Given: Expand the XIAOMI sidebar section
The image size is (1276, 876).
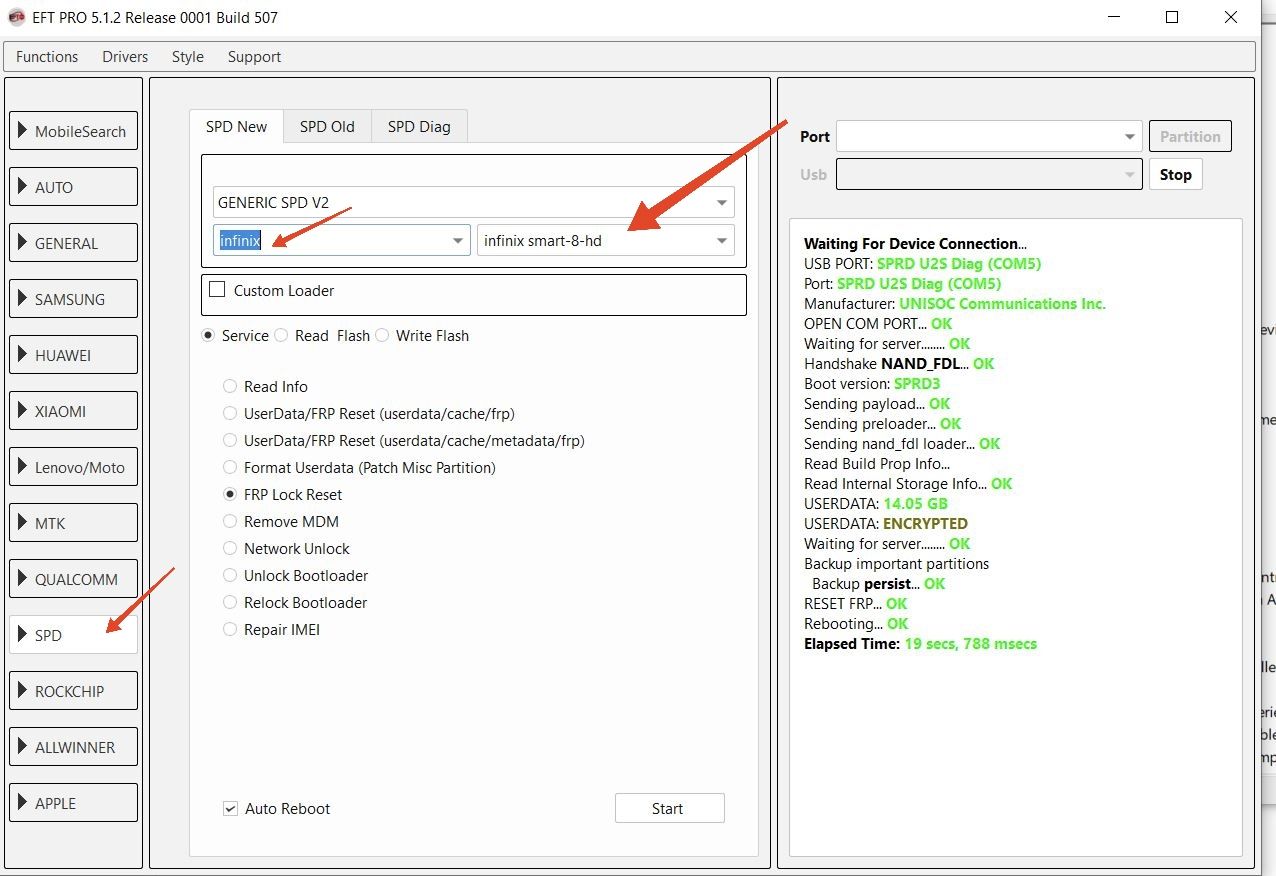Looking at the screenshot, I should (x=73, y=411).
